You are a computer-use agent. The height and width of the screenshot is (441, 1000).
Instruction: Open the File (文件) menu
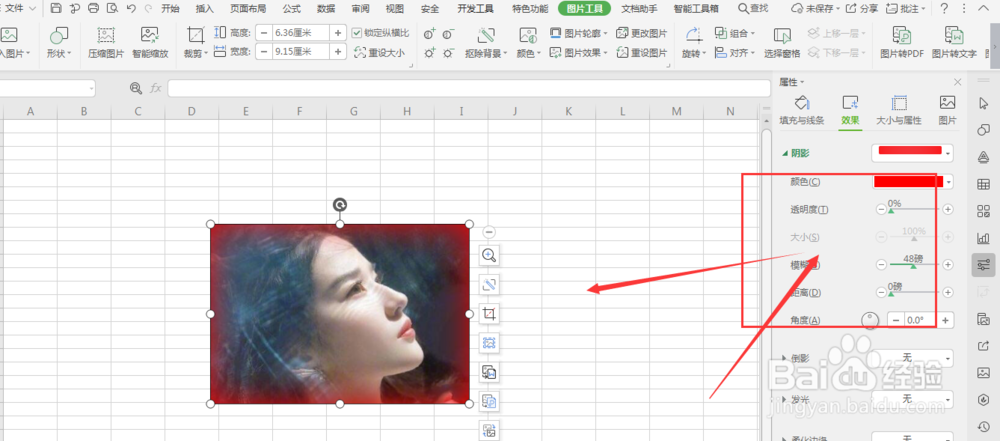coord(18,8)
